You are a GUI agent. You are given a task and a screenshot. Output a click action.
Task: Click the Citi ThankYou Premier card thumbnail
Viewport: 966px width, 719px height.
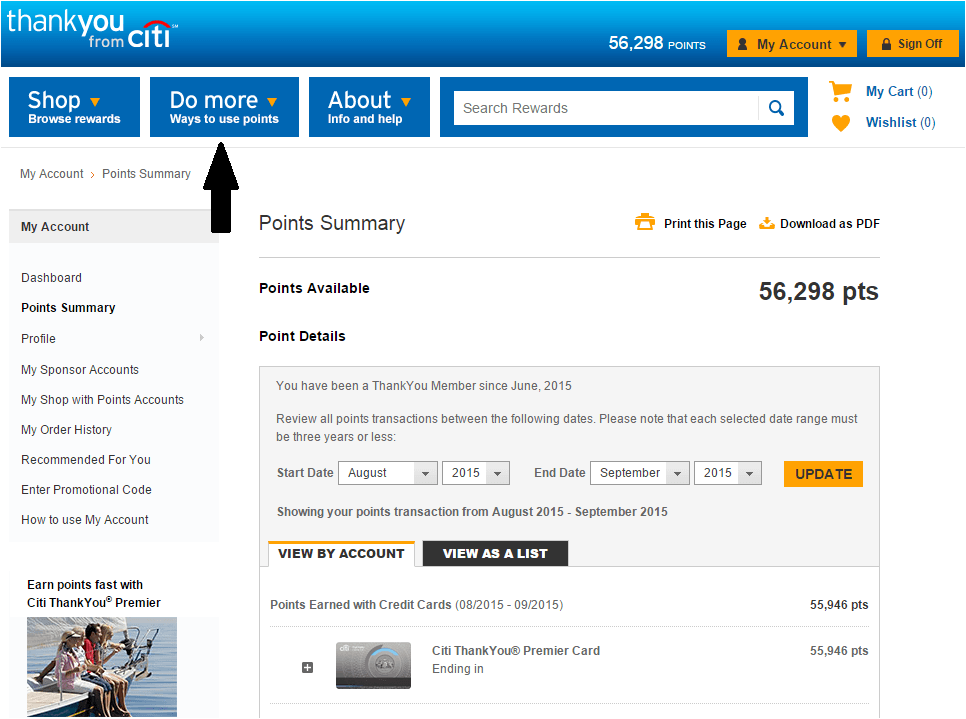point(373,665)
